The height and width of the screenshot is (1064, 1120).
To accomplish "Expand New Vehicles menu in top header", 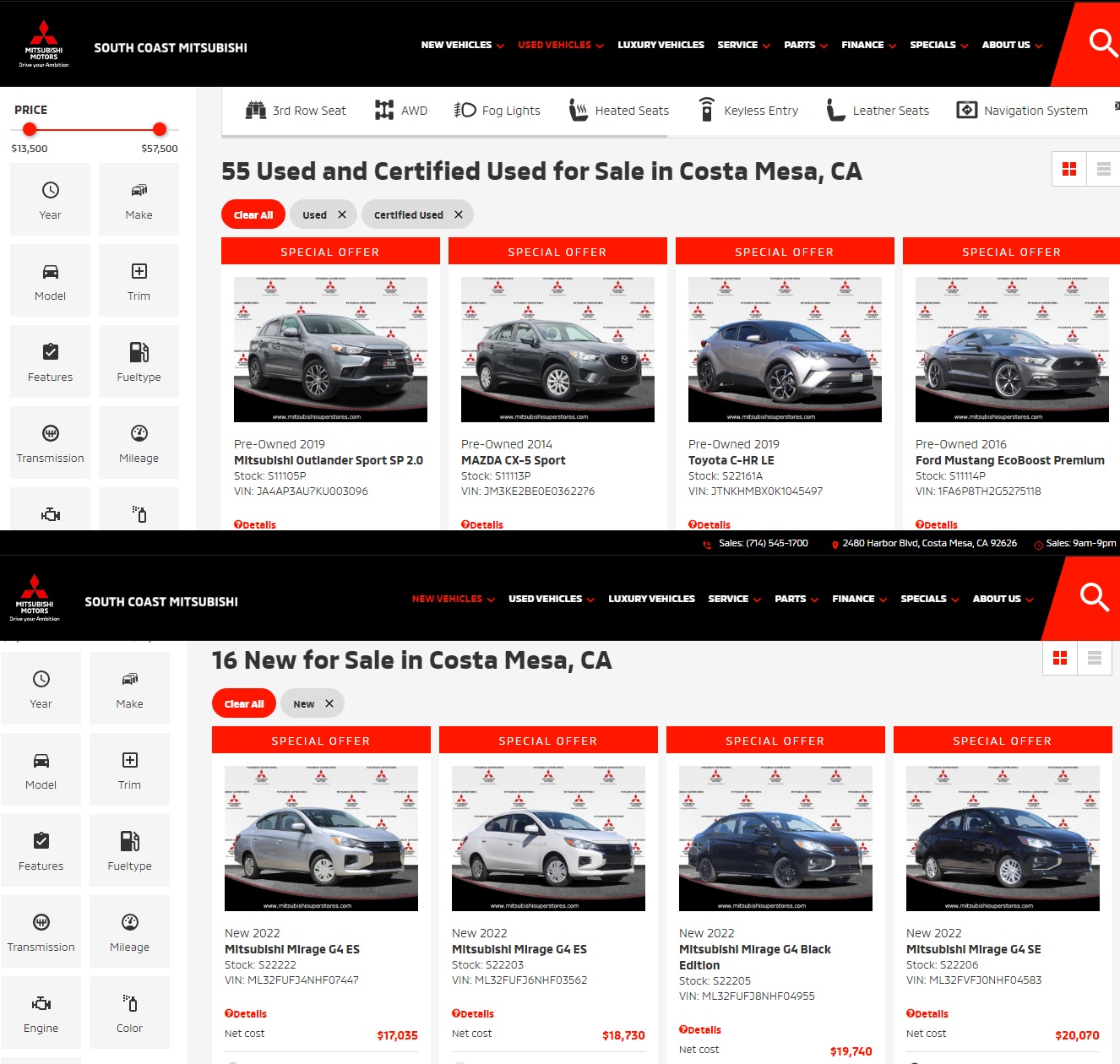I will (x=462, y=45).
